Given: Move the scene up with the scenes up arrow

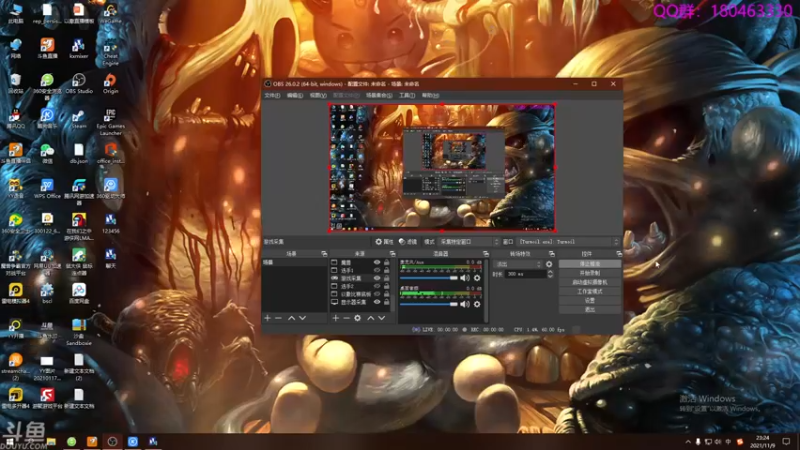Looking at the screenshot, I should coord(291,318).
